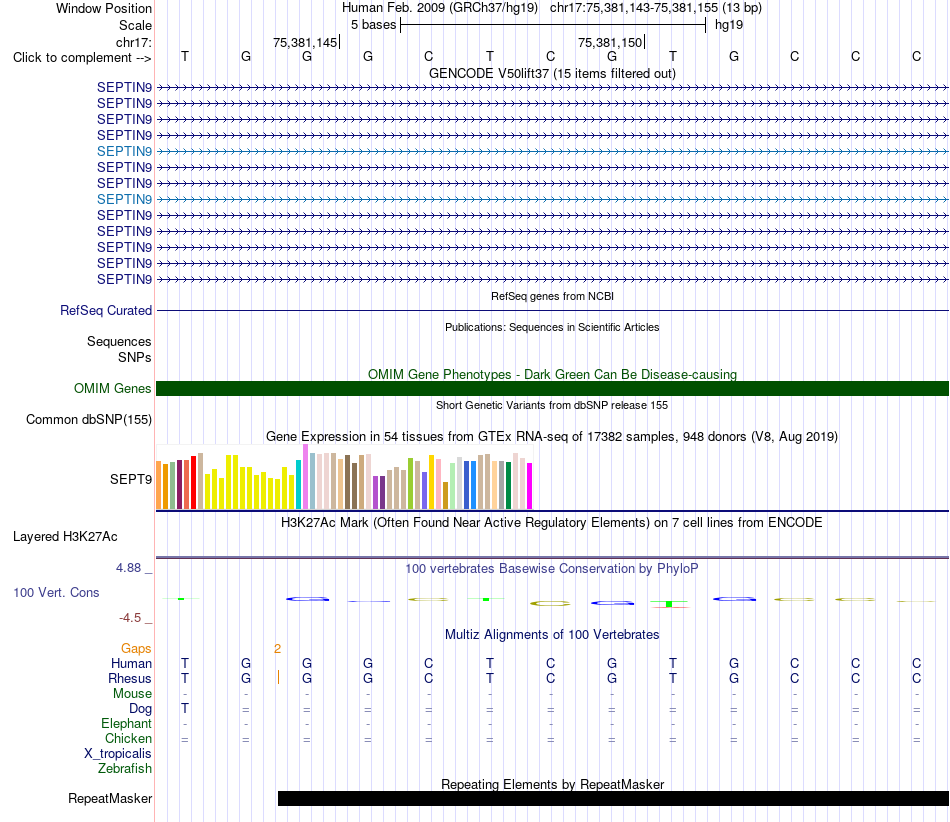Click the 'SEPT9' GTEx track label
The image size is (950, 822).
click(131, 479)
